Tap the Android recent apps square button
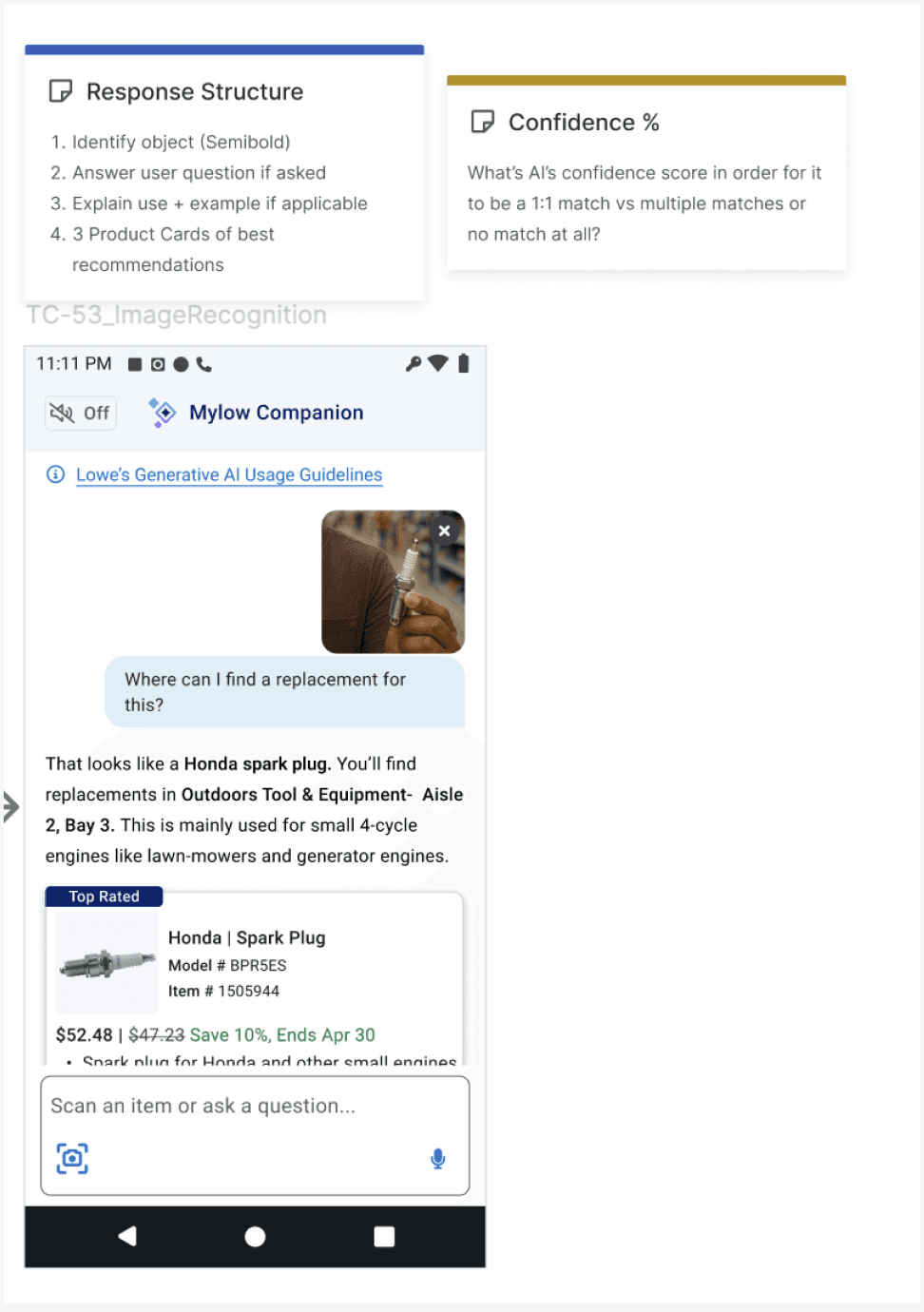Image resolution: width=924 pixels, height=1312 pixels. coord(384,1236)
